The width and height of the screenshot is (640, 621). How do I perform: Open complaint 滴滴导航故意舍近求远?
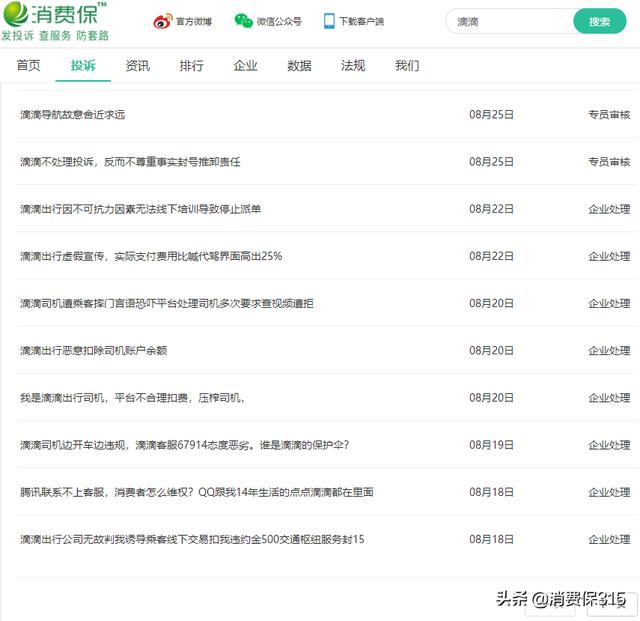click(73, 115)
